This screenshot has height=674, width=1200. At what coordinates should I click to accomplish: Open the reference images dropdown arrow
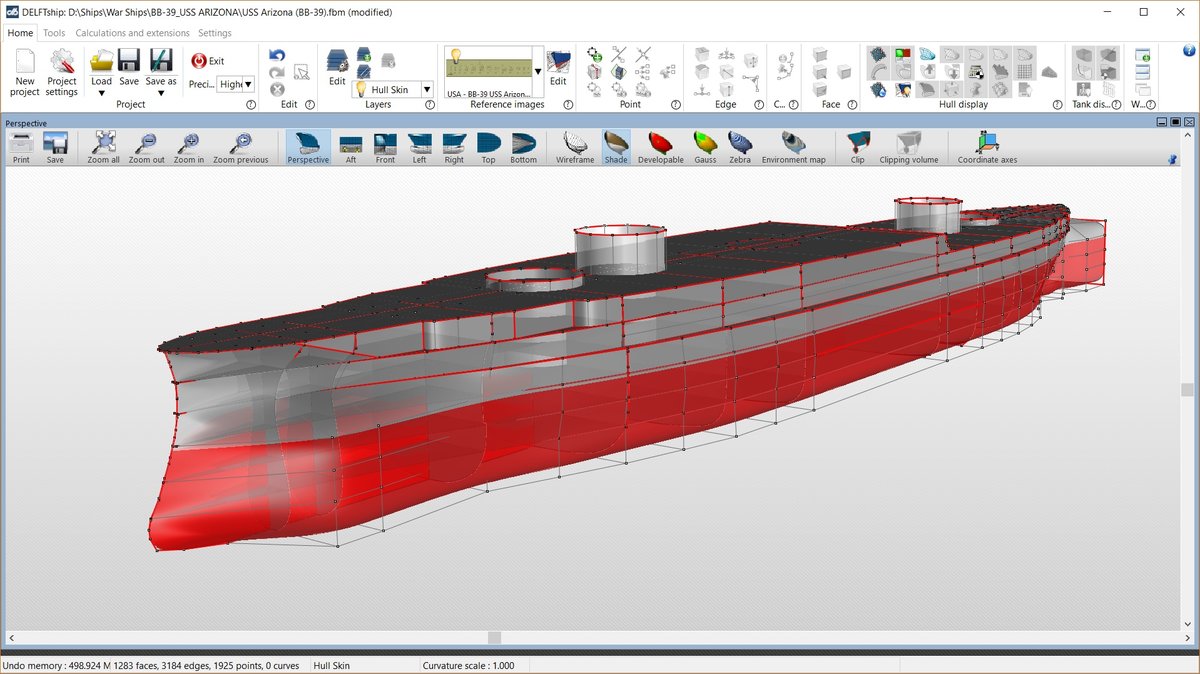click(538, 72)
